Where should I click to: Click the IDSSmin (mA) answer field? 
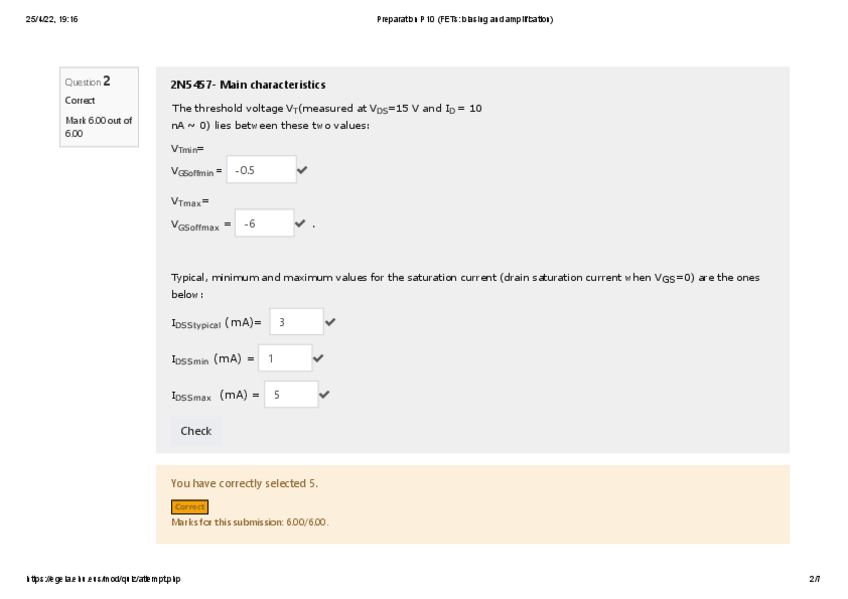(x=286, y=358)
